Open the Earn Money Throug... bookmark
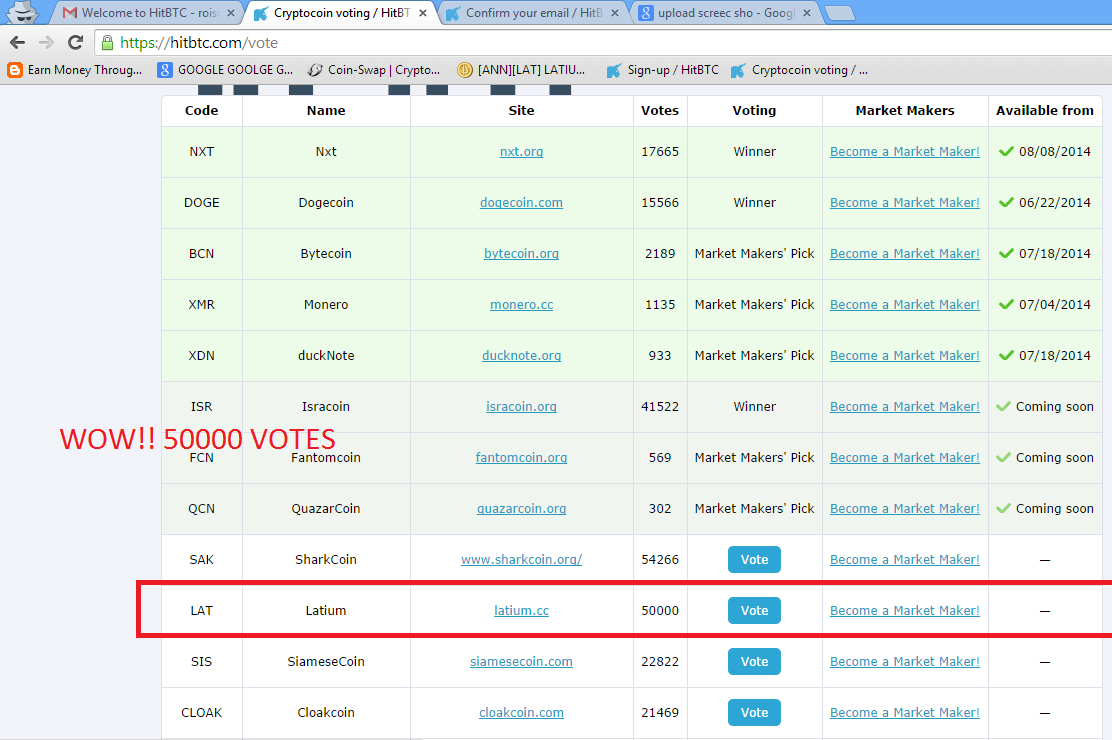The height and width of the screenshot is (740, 1112). (74, 70)
